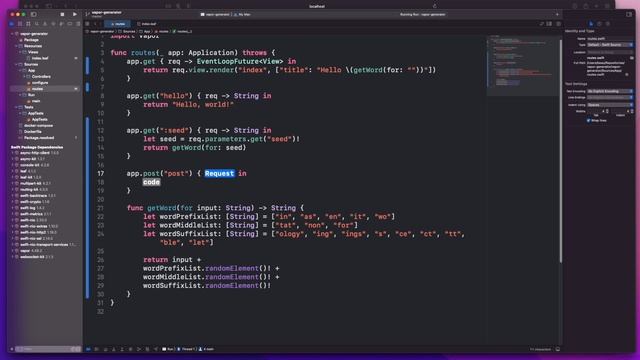The height and width of the screenshot is (360, 640).
Task: Click the editor vertical scrollbar
Action: tap(561, 151)
